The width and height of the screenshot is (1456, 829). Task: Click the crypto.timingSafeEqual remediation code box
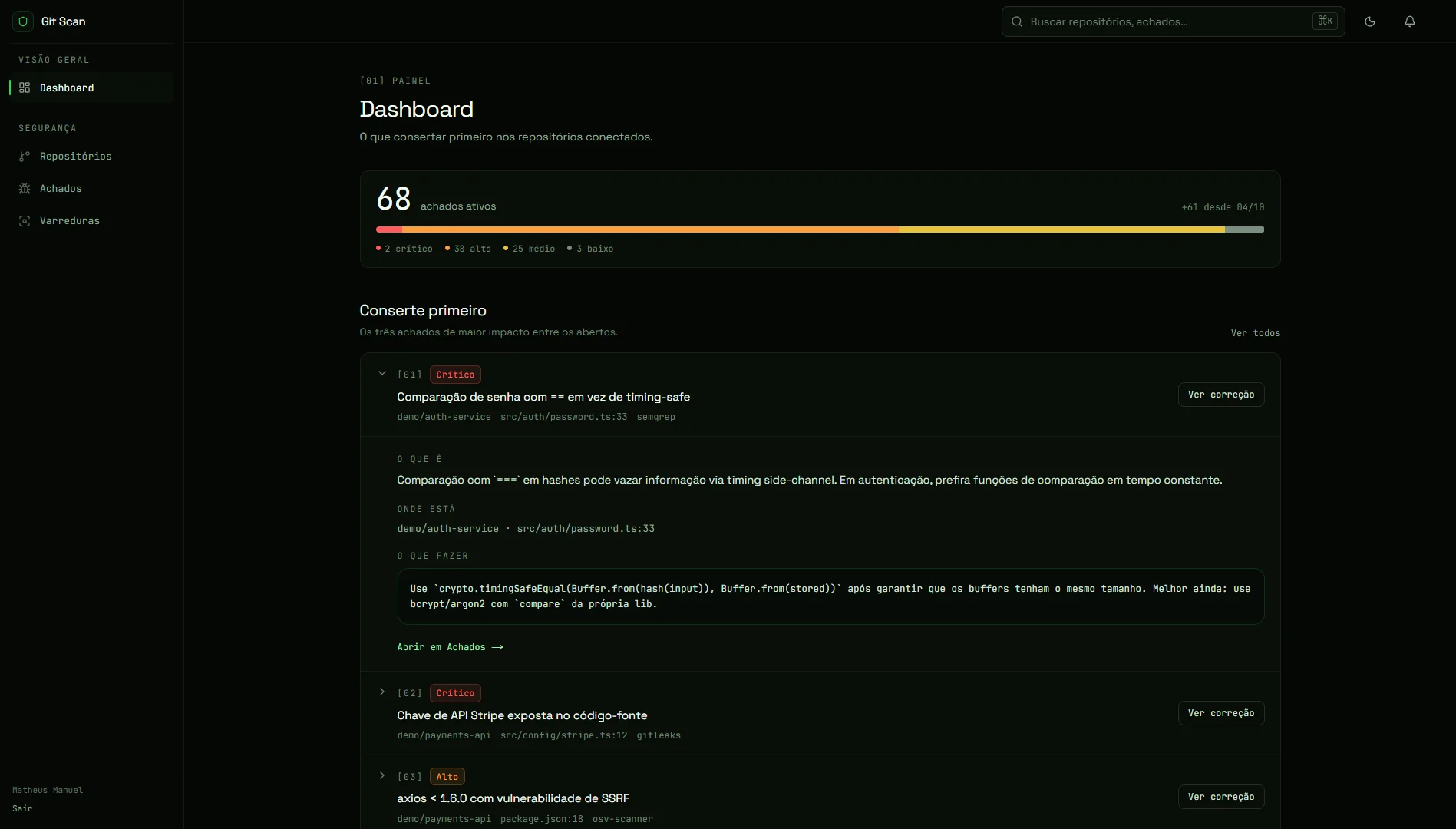pos(830,596)
